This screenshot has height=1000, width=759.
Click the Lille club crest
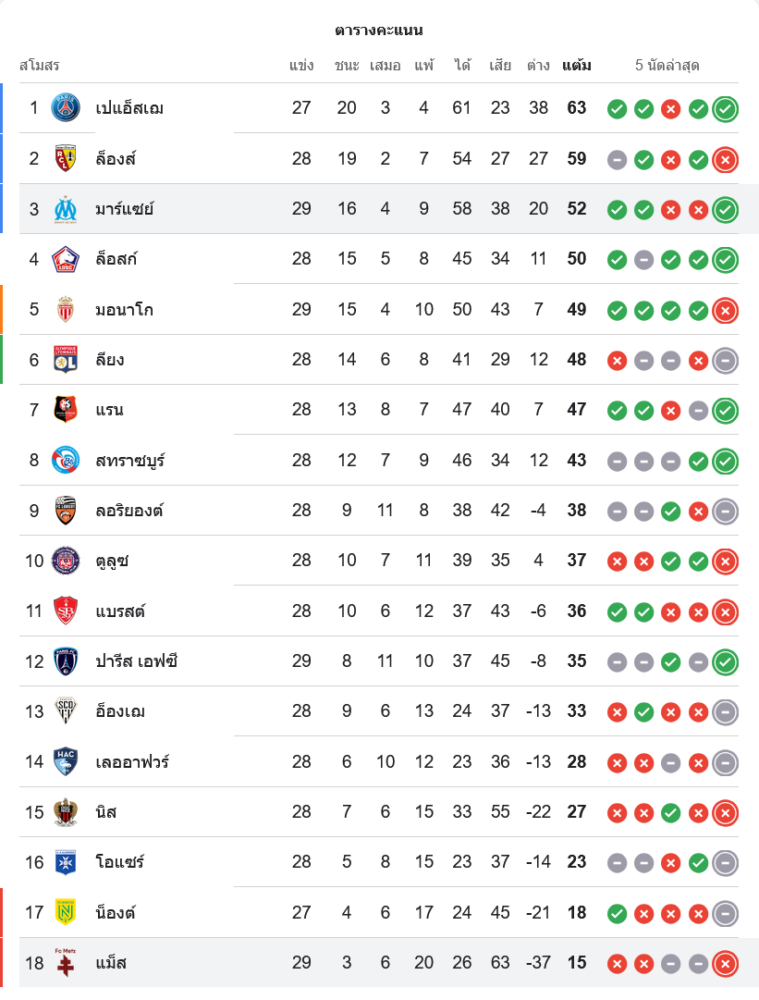pos(66,259)
